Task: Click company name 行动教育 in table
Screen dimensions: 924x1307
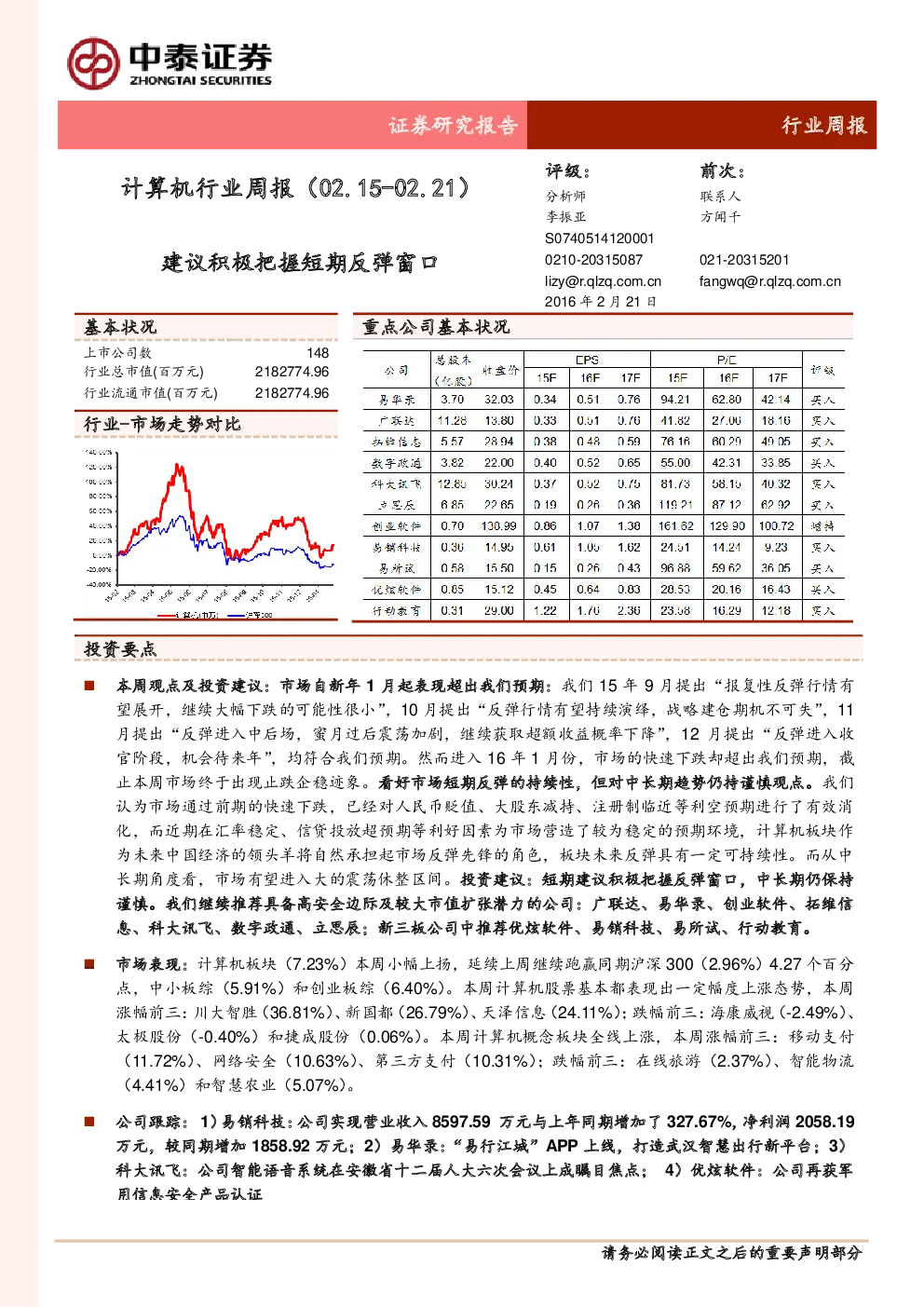Action: [397, 611]
